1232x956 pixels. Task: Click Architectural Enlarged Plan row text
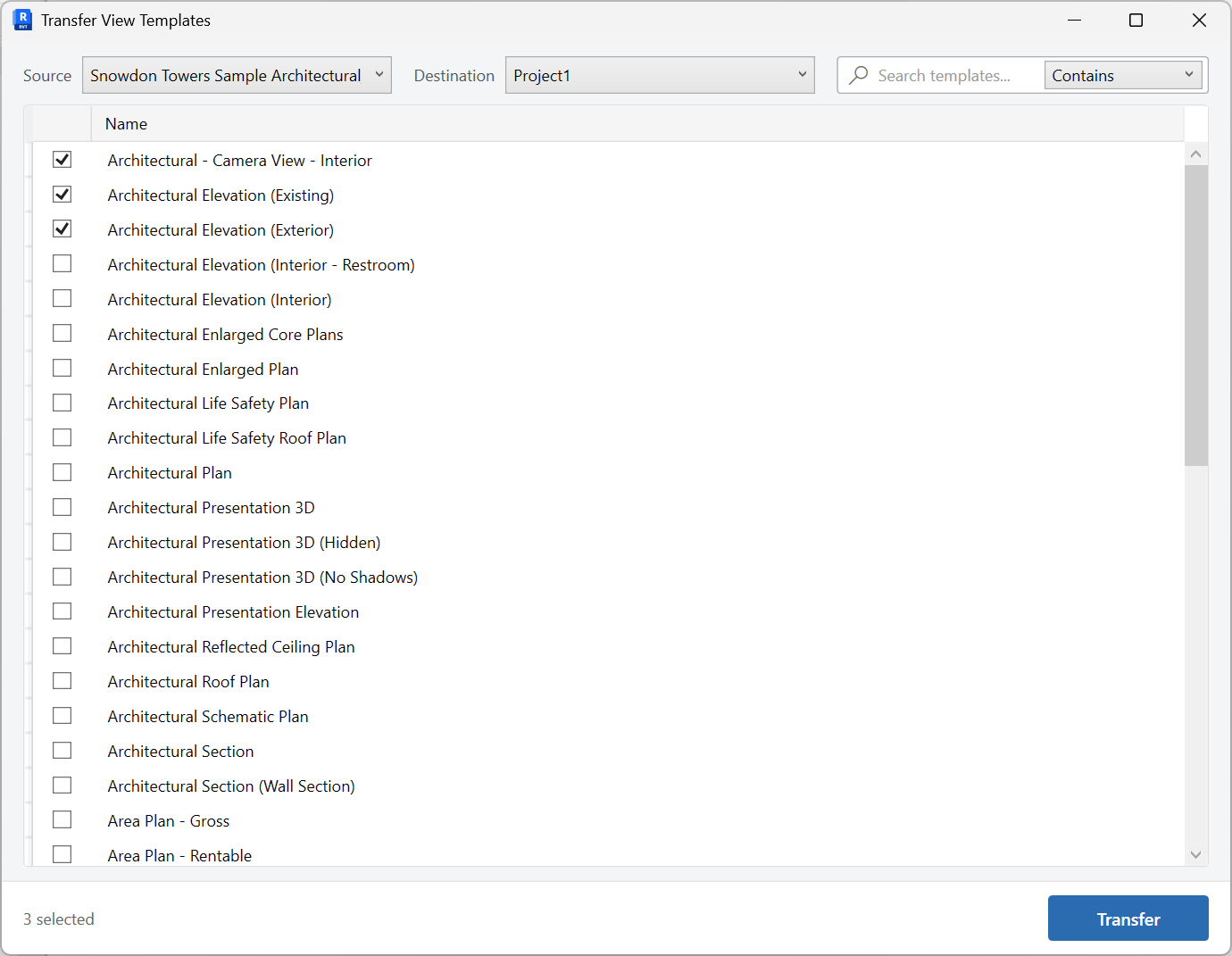tap(203, 370)
